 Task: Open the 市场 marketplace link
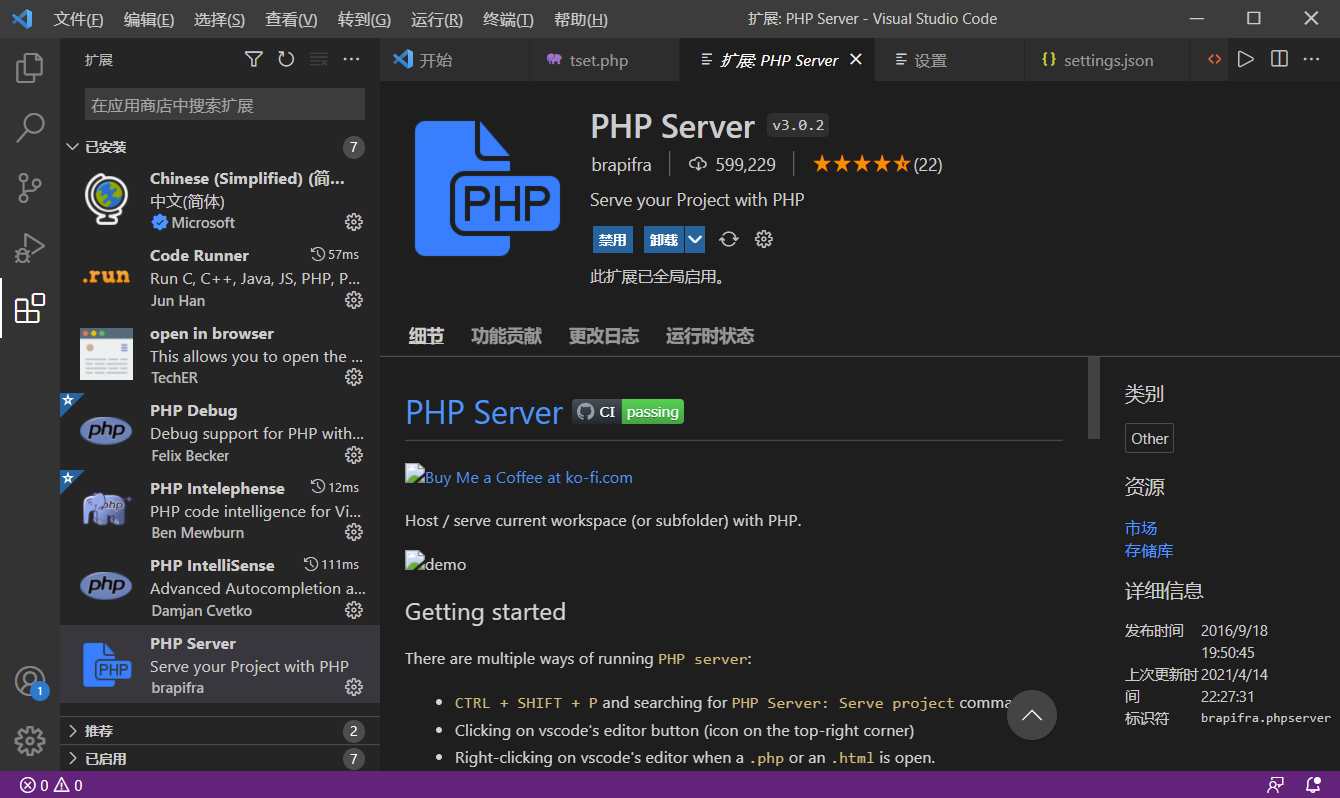(1141, 528)
